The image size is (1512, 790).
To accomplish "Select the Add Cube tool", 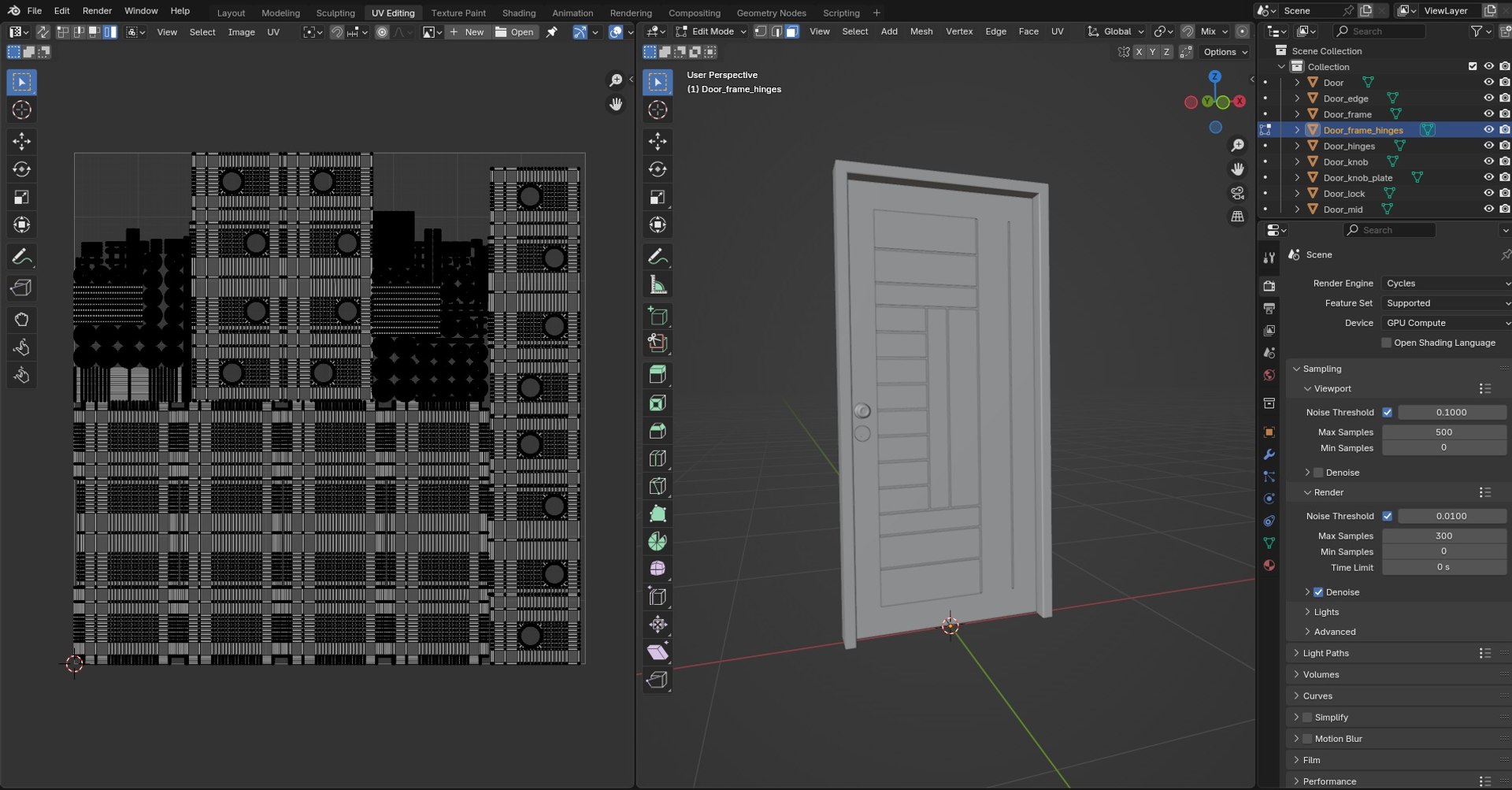I will [658, 316].
